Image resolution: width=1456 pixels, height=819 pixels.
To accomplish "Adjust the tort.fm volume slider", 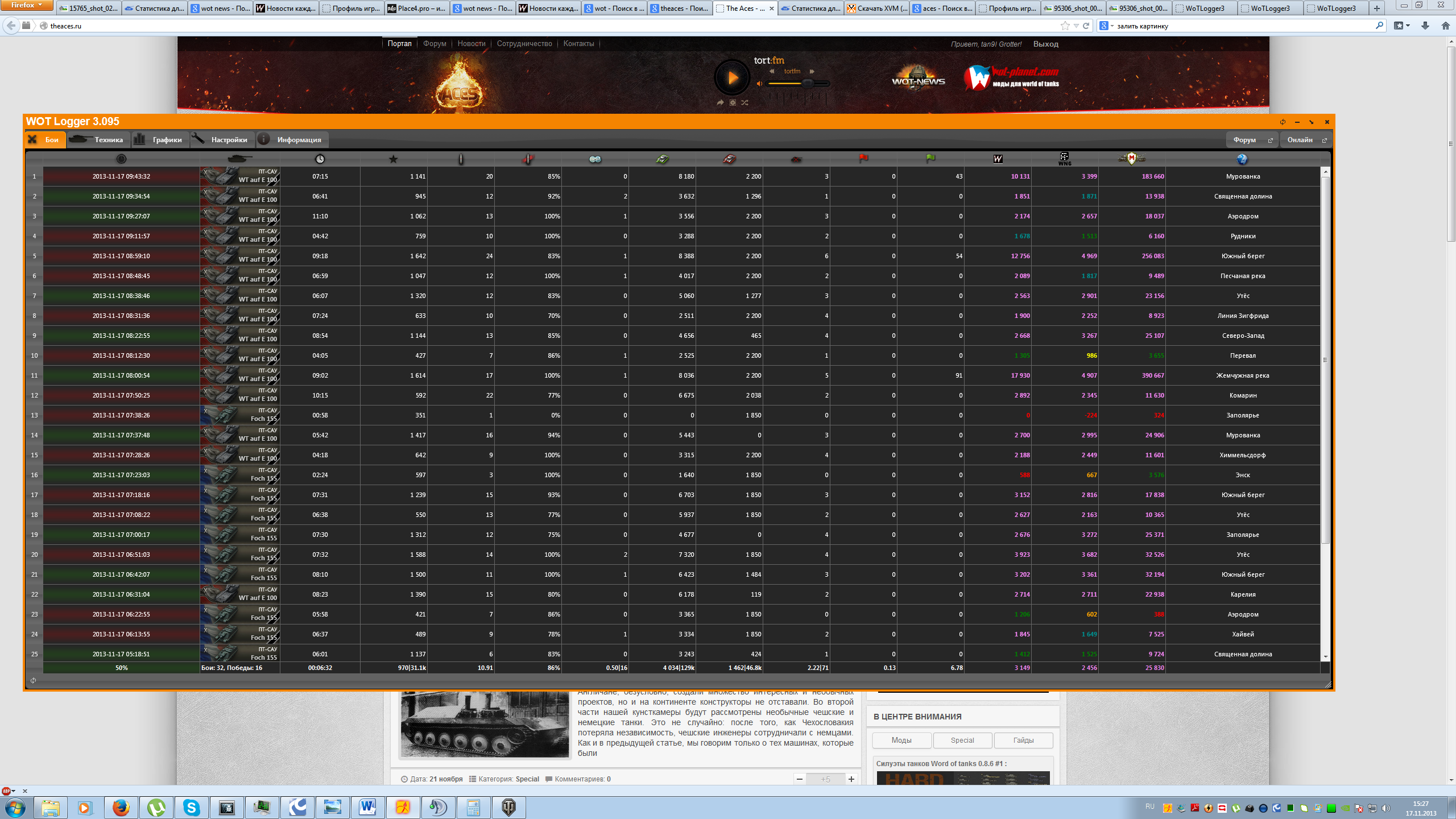I will [x=807, y=84].
